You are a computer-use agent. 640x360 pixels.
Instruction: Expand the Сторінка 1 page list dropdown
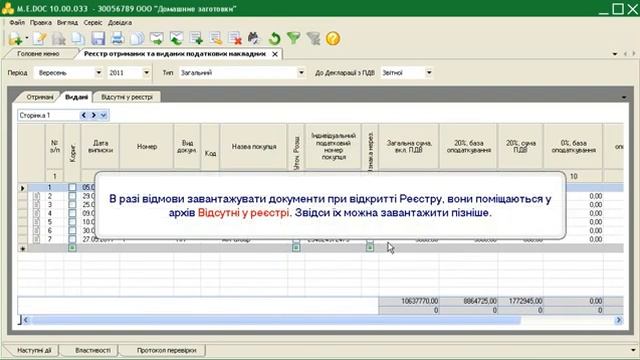104,116
